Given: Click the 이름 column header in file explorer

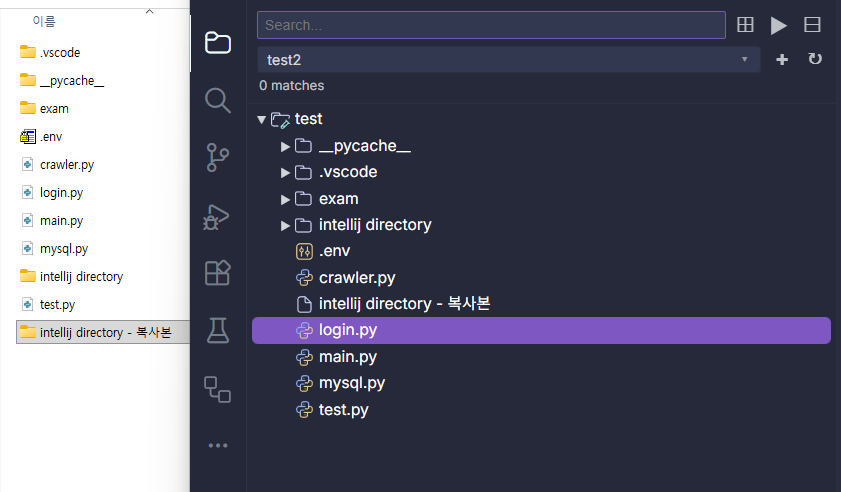Looking at the screenshot, I should (44, 21).
